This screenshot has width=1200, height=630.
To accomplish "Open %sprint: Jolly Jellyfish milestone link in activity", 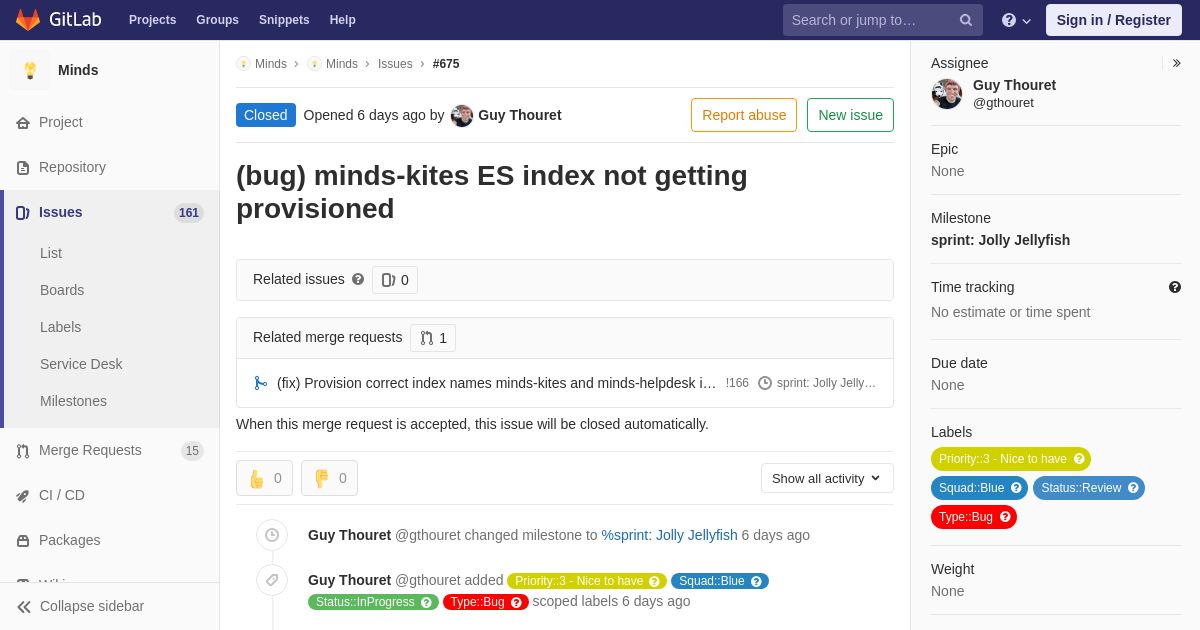I will click(669, 535).
